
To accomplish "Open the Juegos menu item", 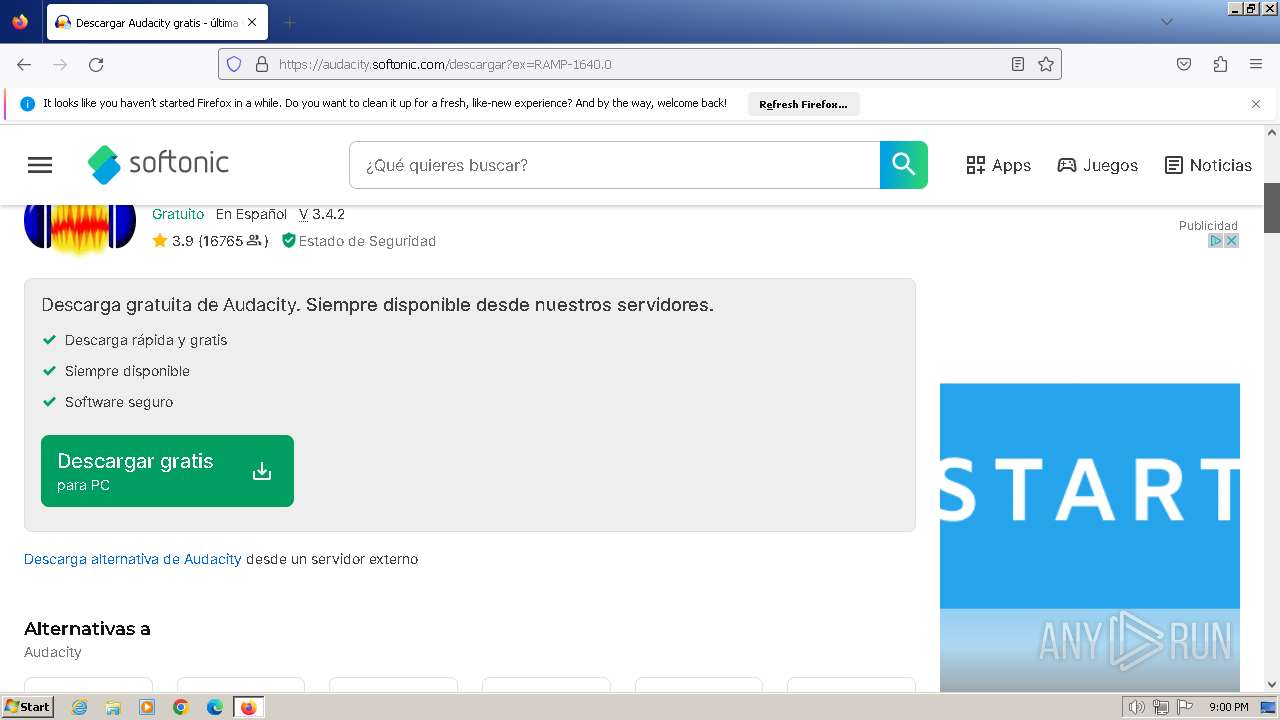I will [1097, 165].
